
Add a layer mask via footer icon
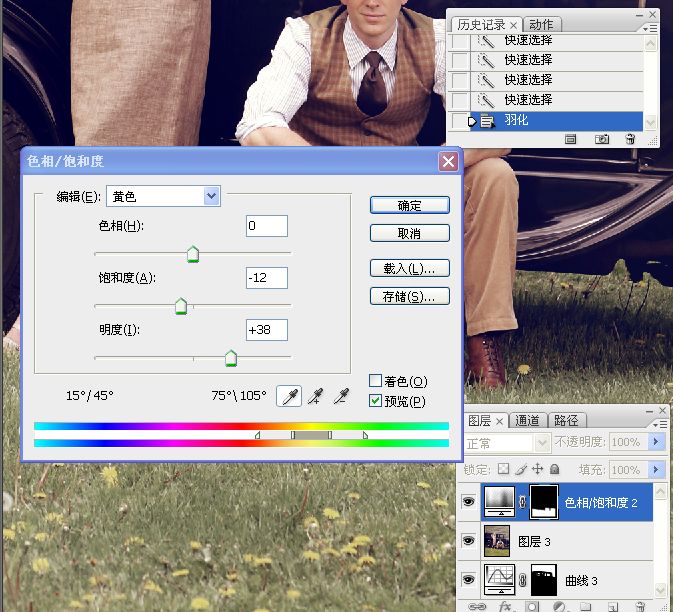[532, 607]
